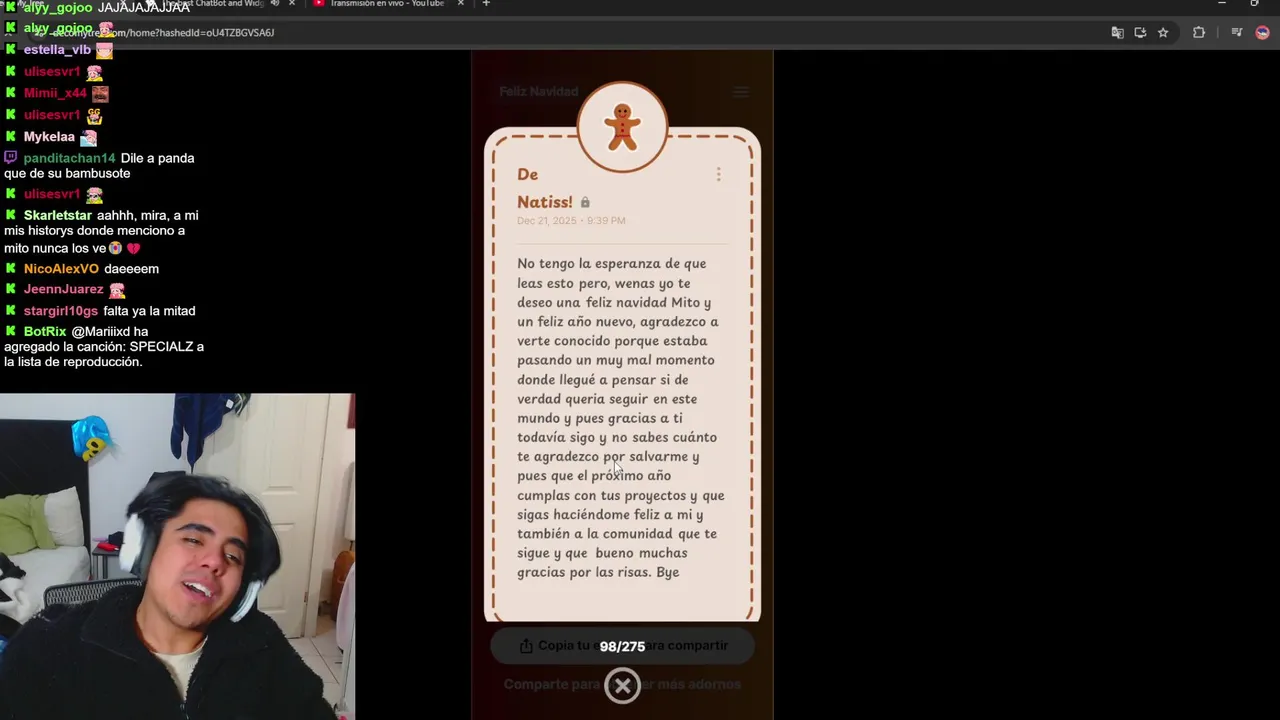Screen dimensions: 1280x720
Task: Click 'Comparte para obtener más adornos' link
Action: coord(622,685)
